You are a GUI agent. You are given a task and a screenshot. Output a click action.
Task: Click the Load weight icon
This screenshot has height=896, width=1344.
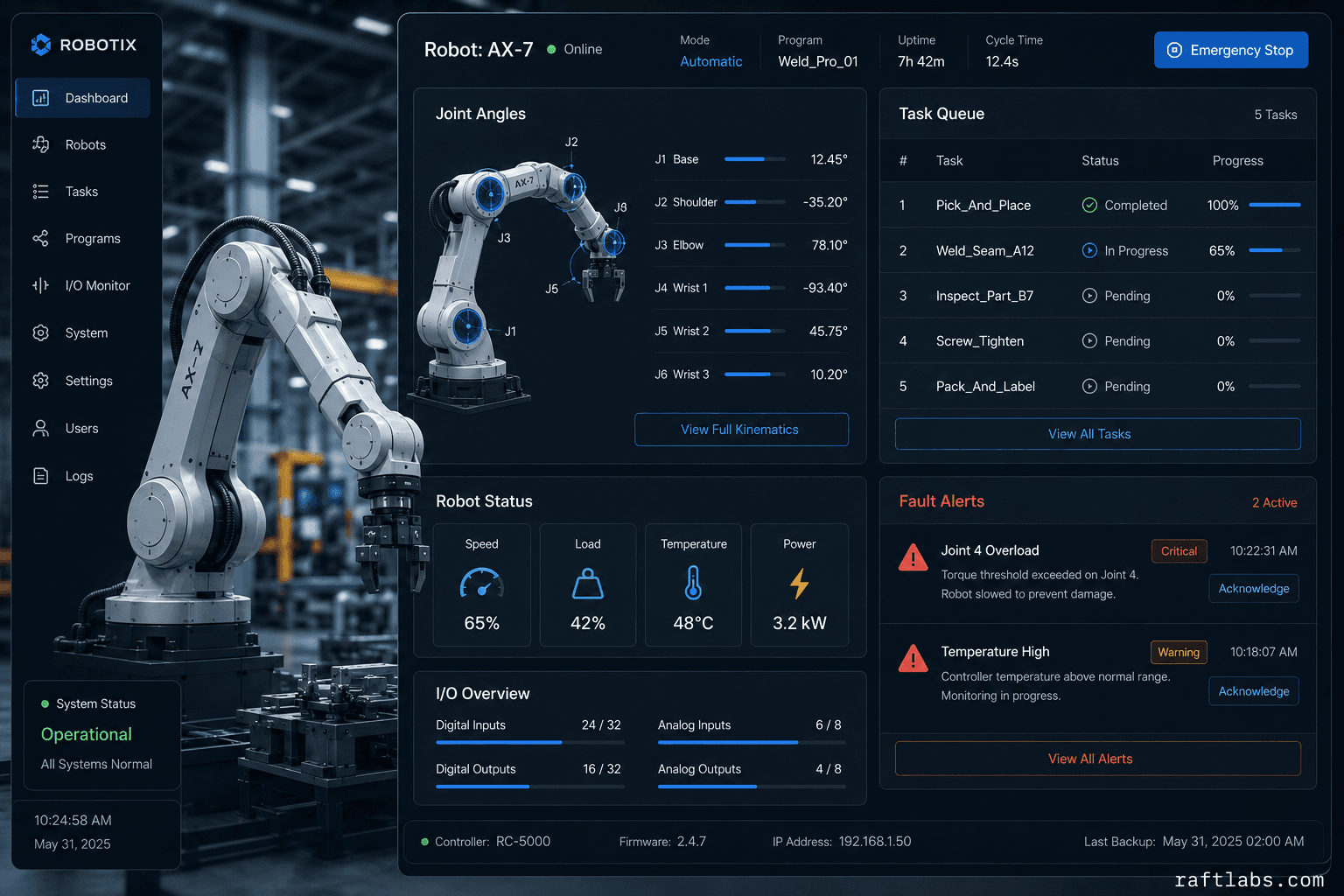tap(588, 584)
